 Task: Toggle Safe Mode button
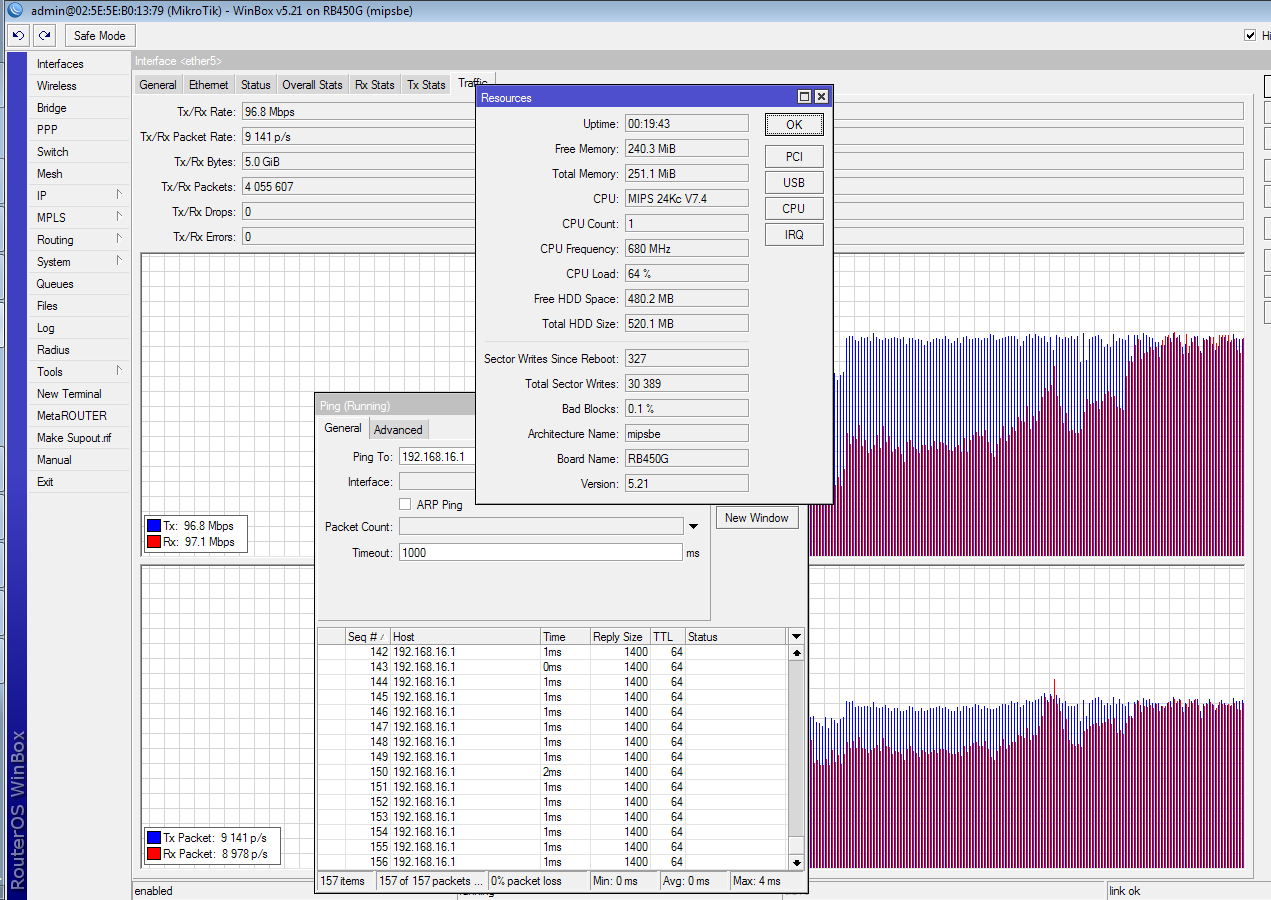[x=100, y=35]
